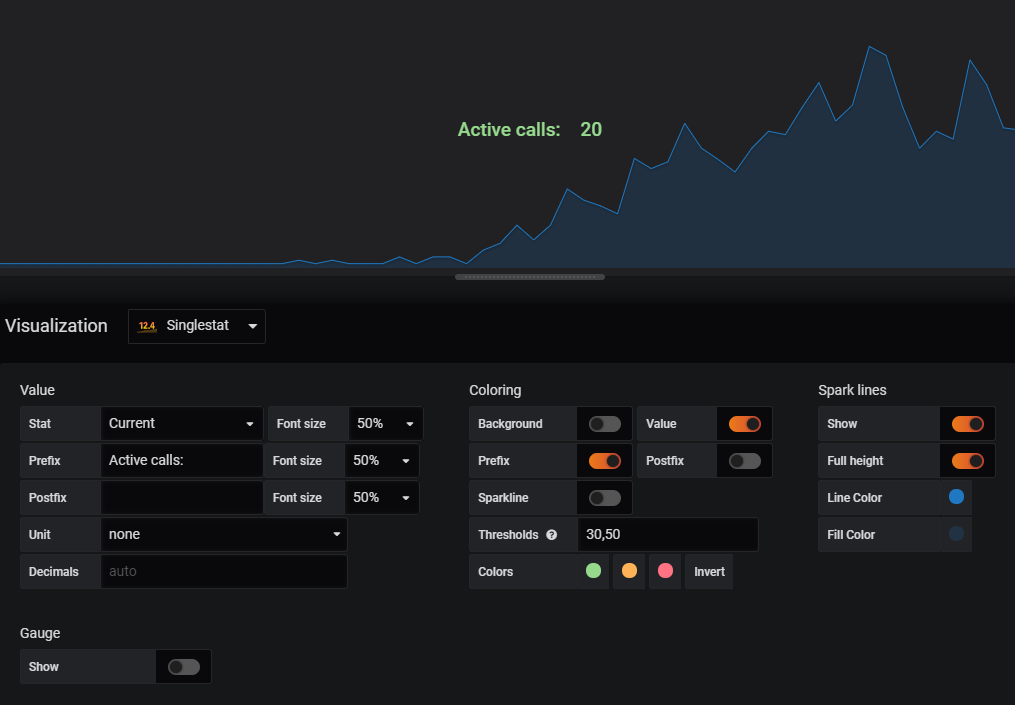Enable the Gauge Show toggle
Viewport: 1015px width, 705px height.
coord(184,666)
